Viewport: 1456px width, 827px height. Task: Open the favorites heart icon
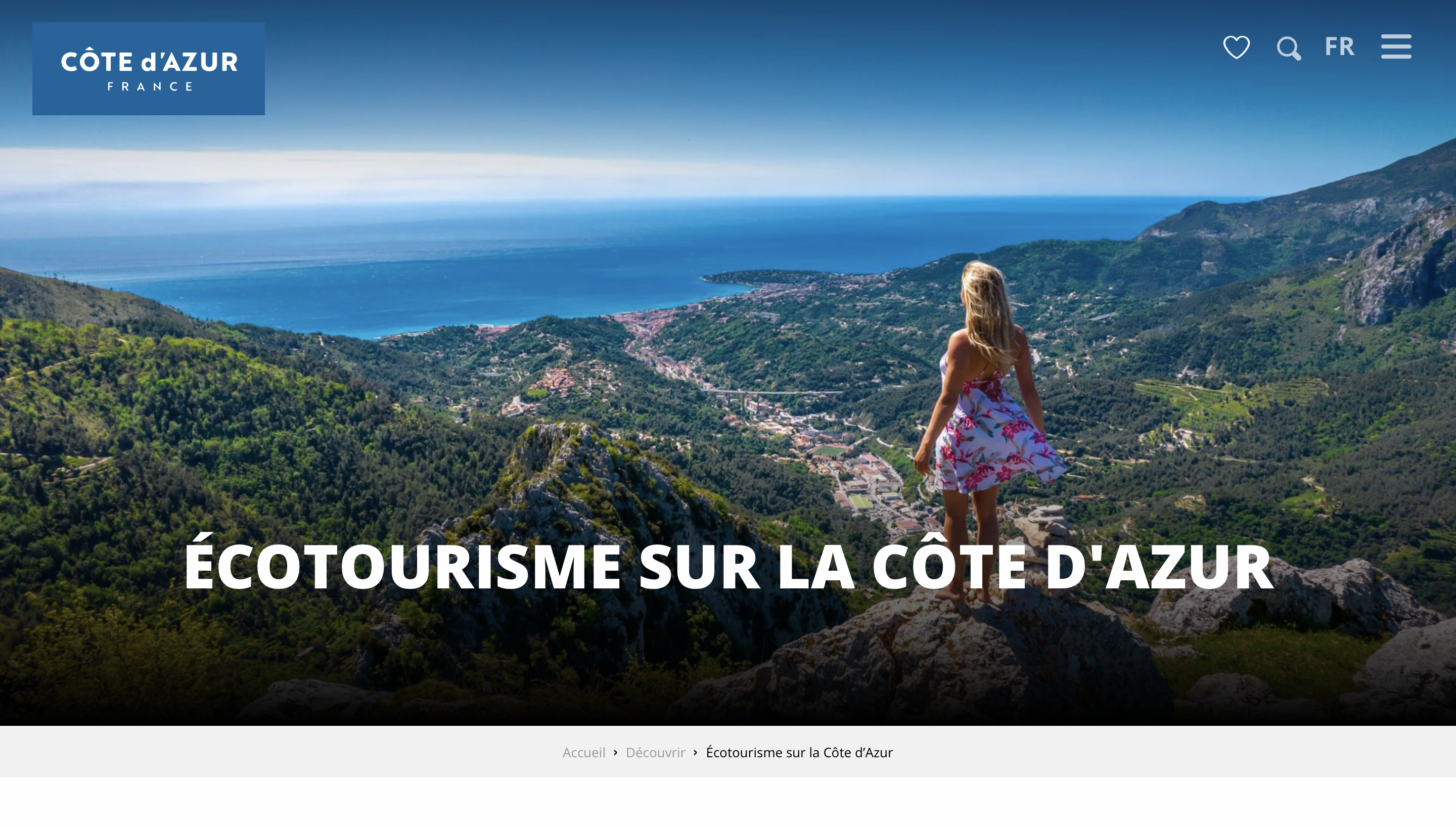(1236, 47)
